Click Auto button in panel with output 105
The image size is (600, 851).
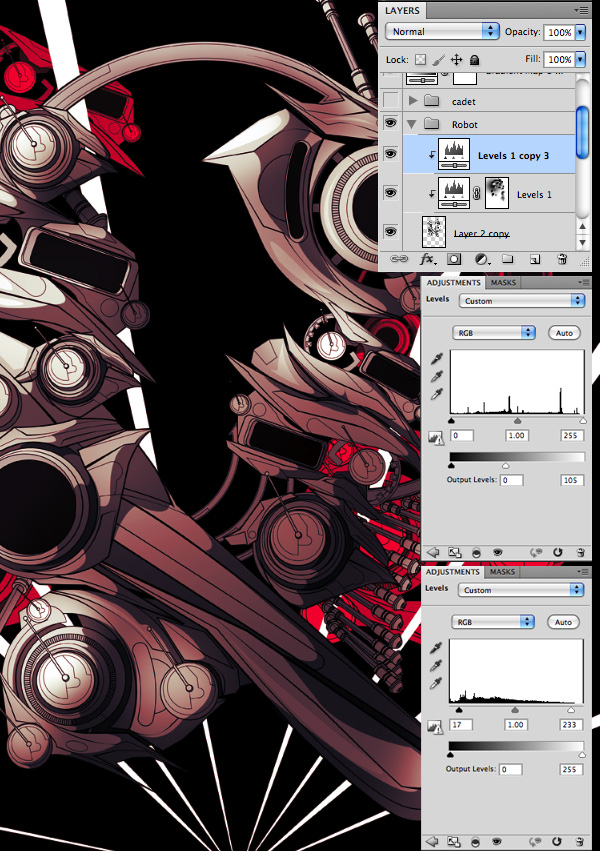[x=564, y=333]
